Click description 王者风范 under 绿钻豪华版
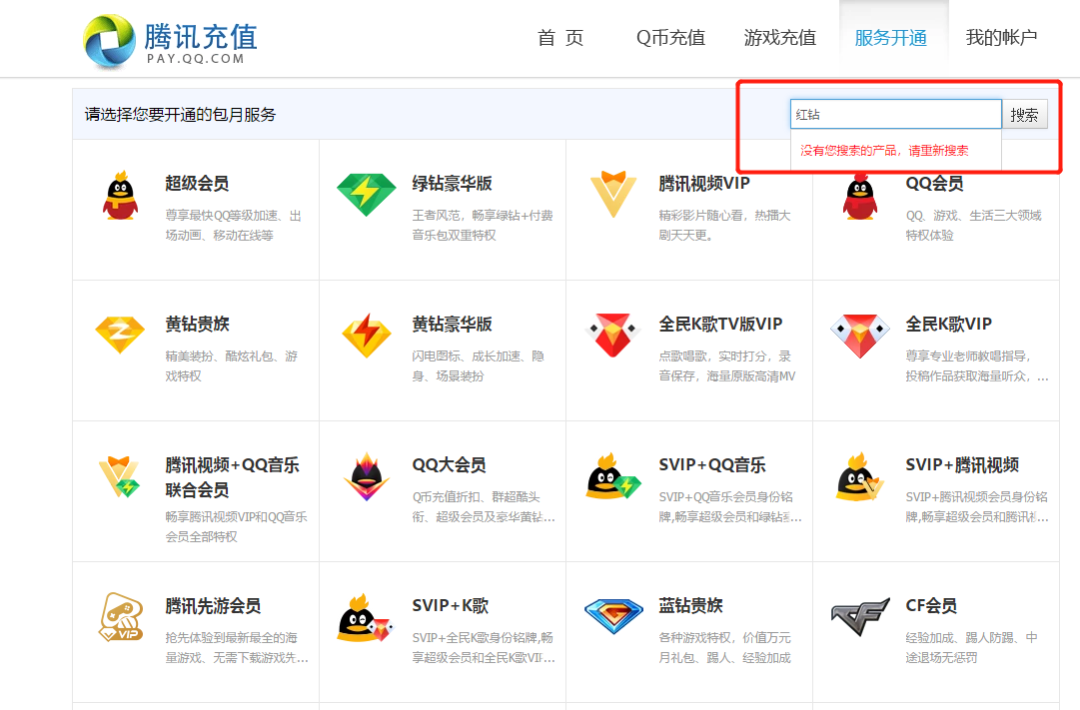 click(482, 225)
